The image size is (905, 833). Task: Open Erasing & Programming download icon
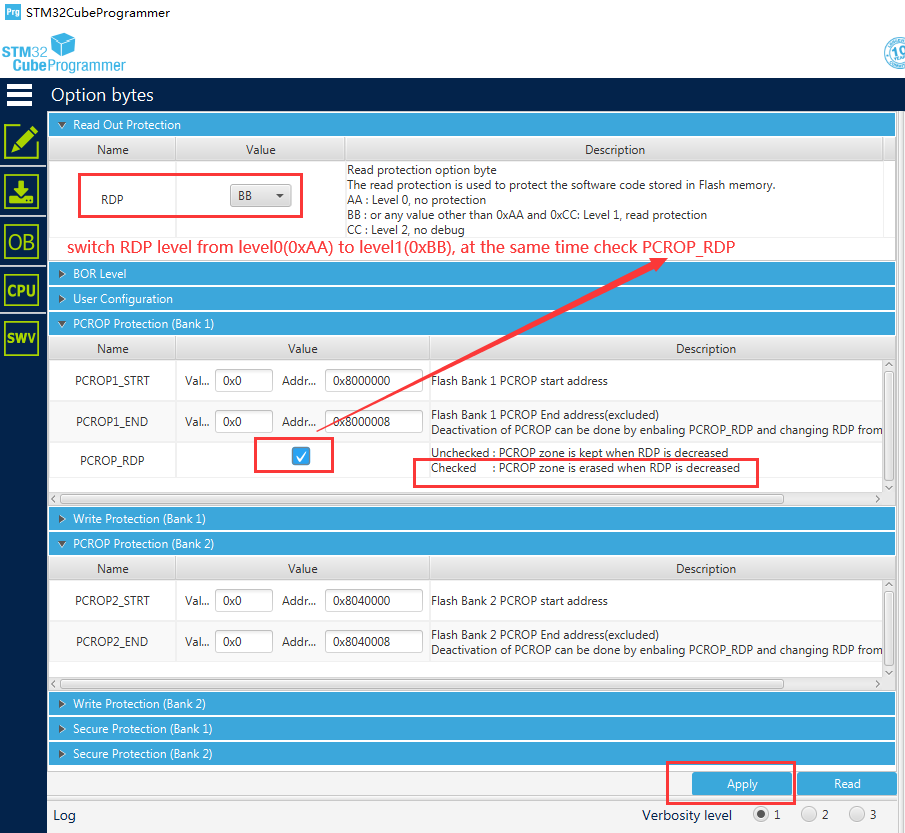tap(22, 192)
